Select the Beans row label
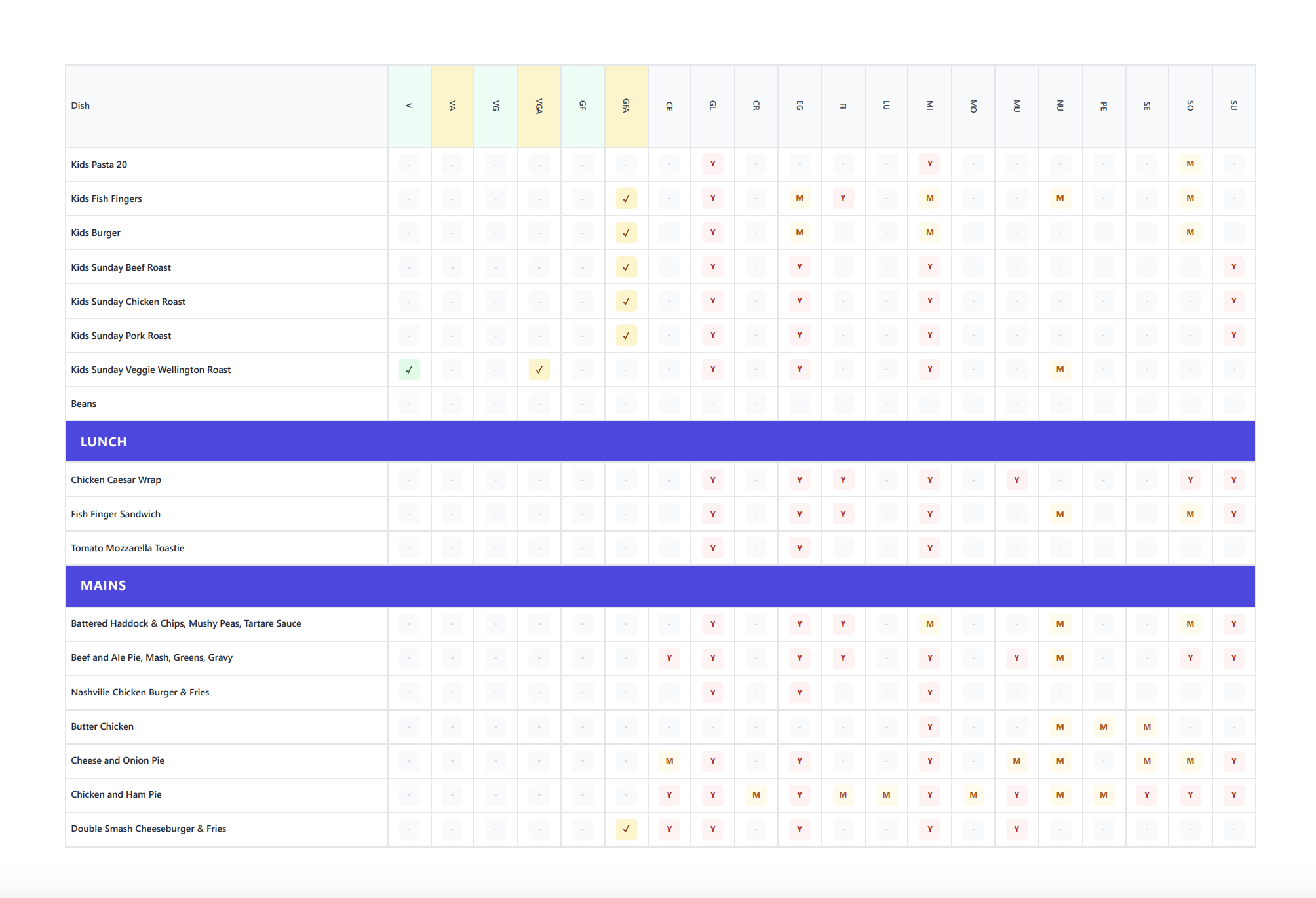 coord(84,404)
